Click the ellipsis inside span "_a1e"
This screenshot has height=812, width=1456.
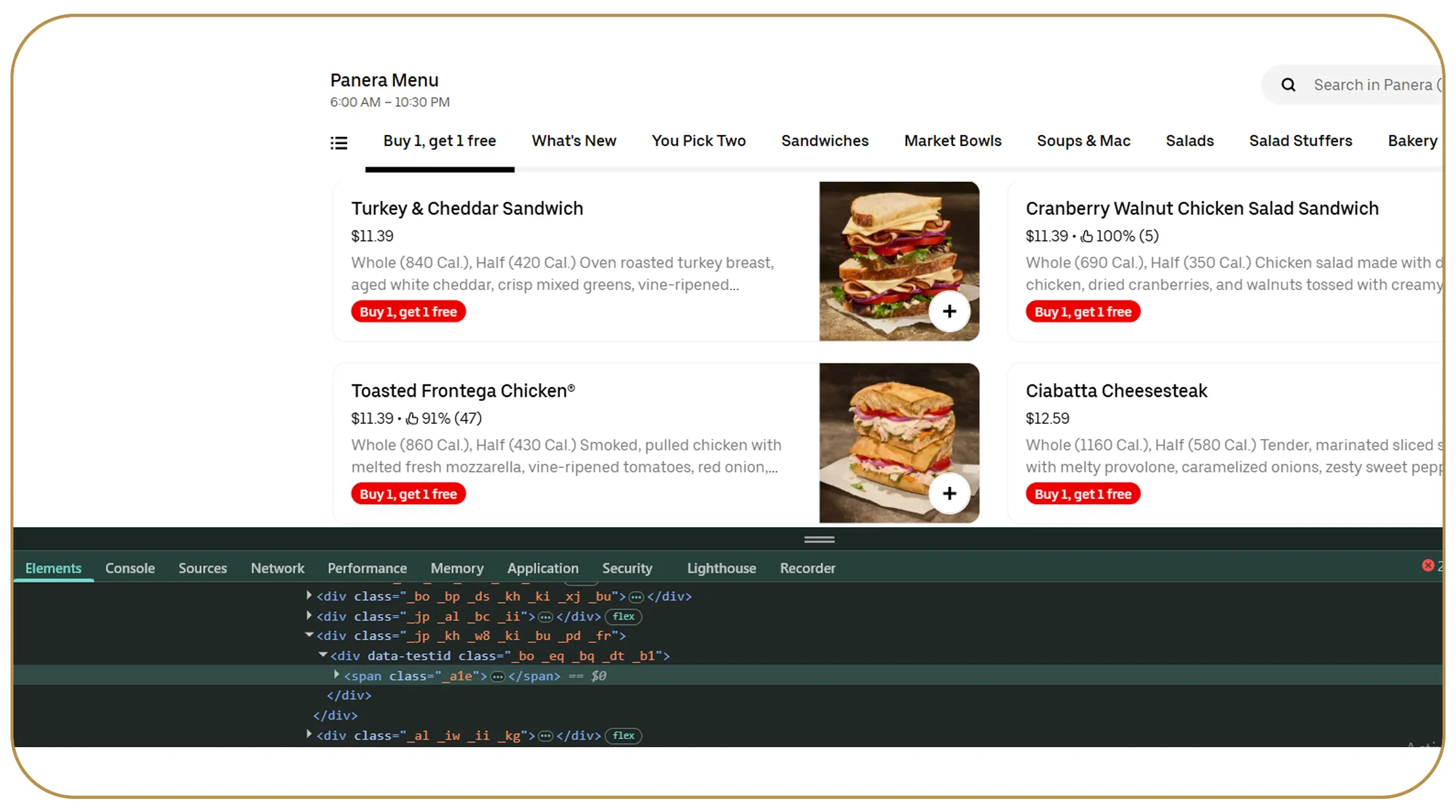pyautogui.click(x=498, y=676)
